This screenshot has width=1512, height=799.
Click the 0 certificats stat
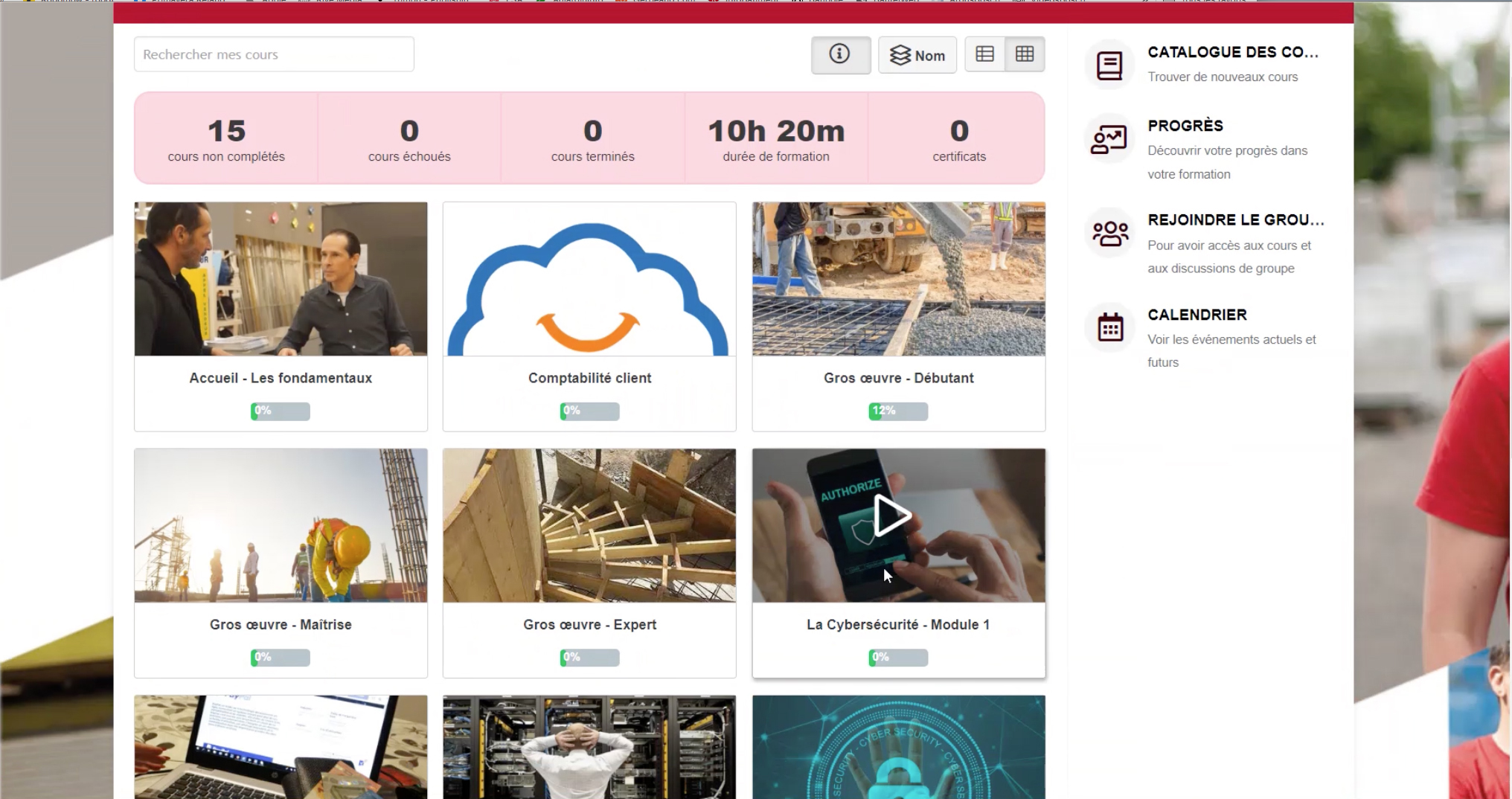coord(959,139)
